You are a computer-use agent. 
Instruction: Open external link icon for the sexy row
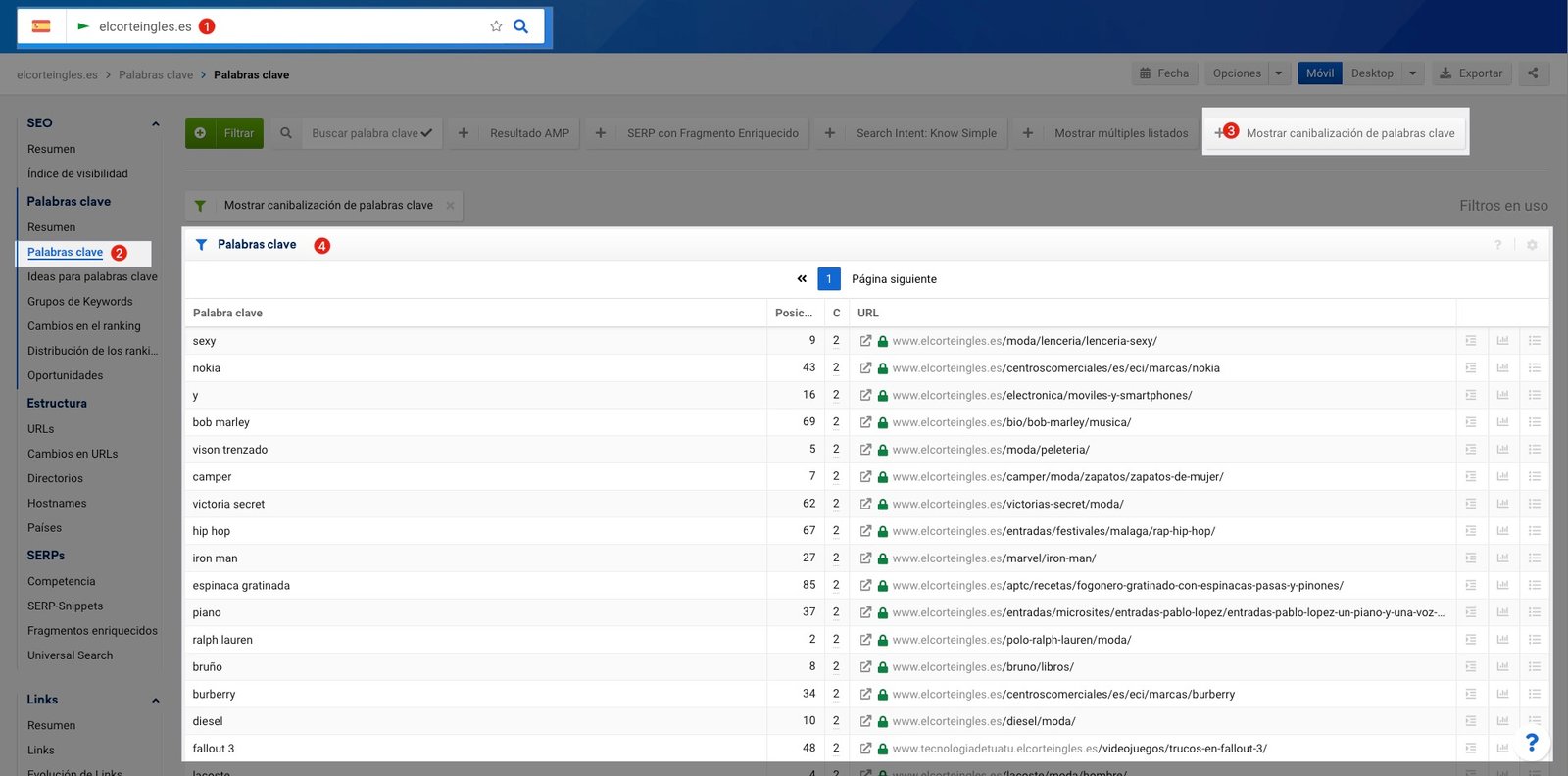[x=865, y=341]
